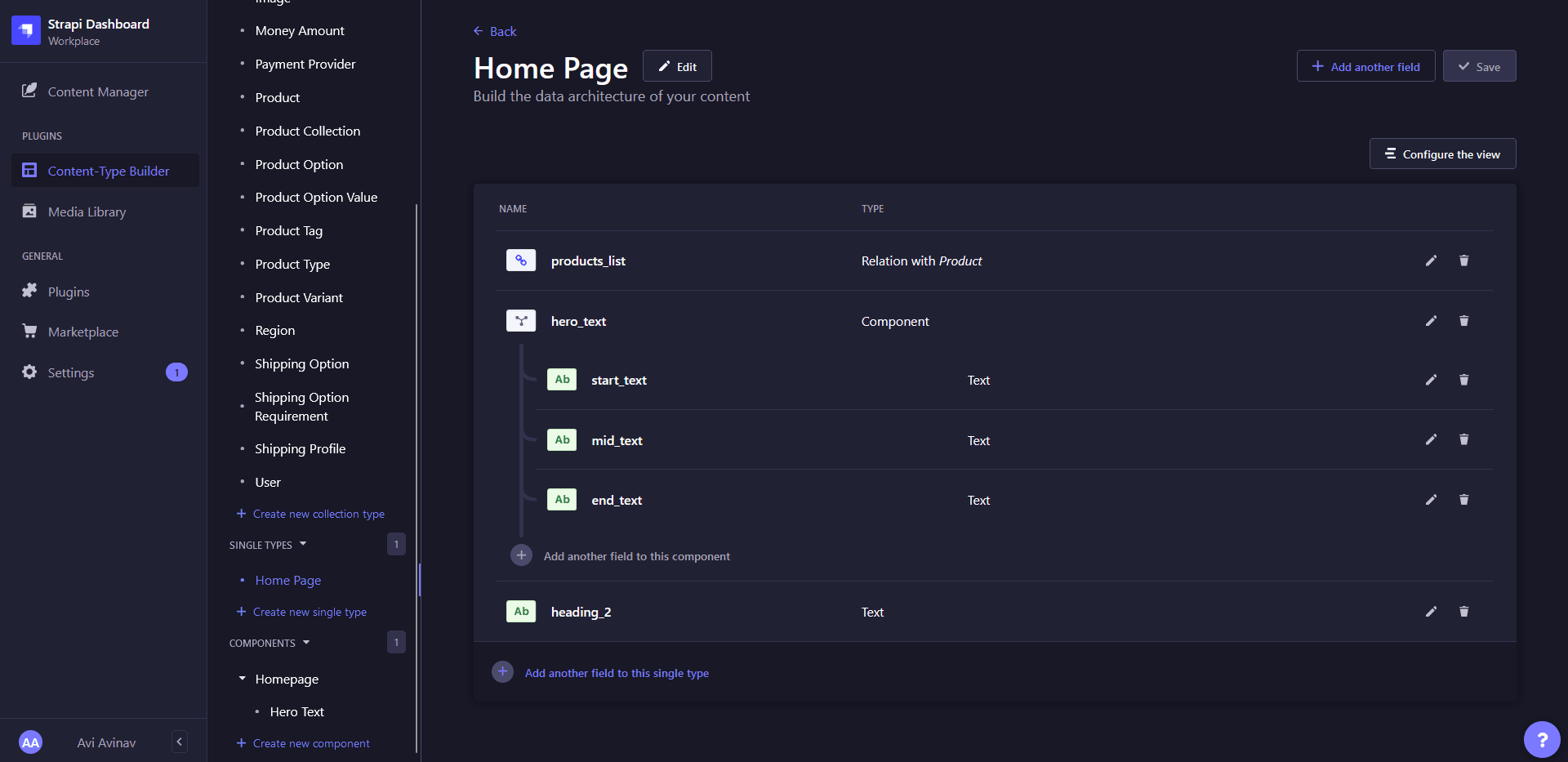Collapse the sidebar with the chevron near Avi Avinav
Viewport: 1568px width, 762px height.
(179, 742)
